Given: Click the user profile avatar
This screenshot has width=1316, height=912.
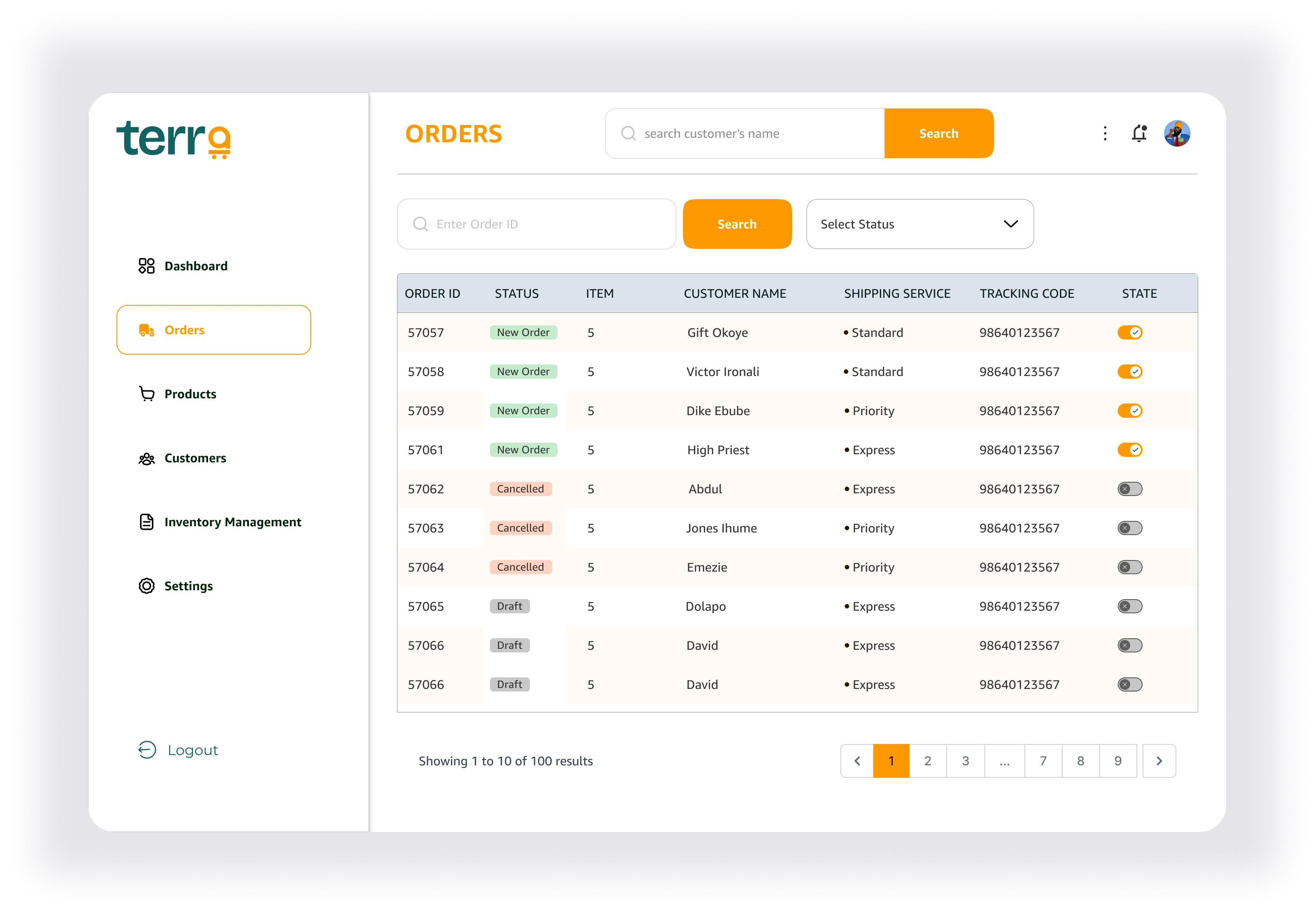Looking at the screenshot, I should click(x=1176, y=133).
